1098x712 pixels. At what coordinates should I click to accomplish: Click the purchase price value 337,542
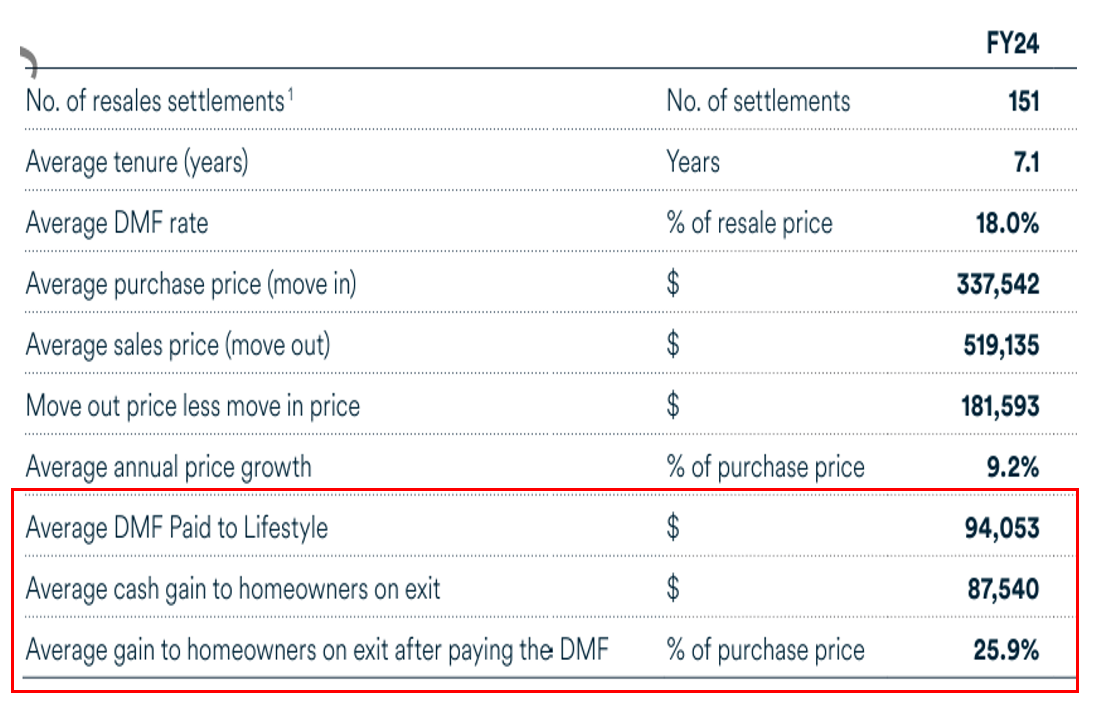[998, 284]
